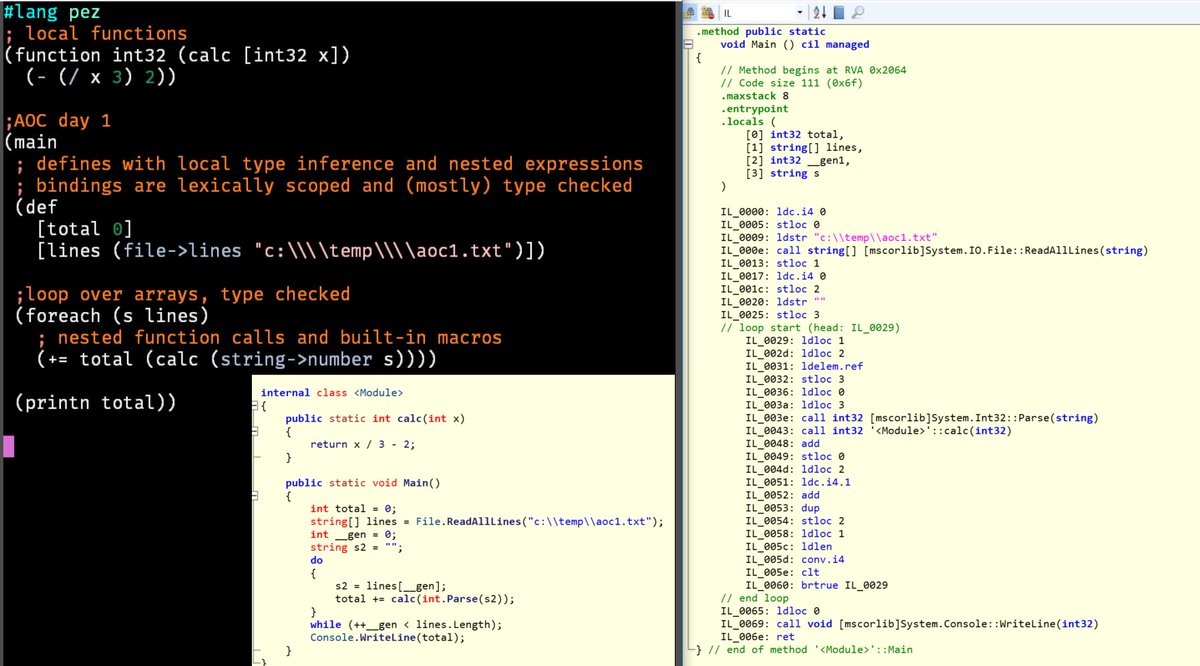
Task: Click 's2 = lines[__gen];' in the C# view
Action: (x=390, y=586)
